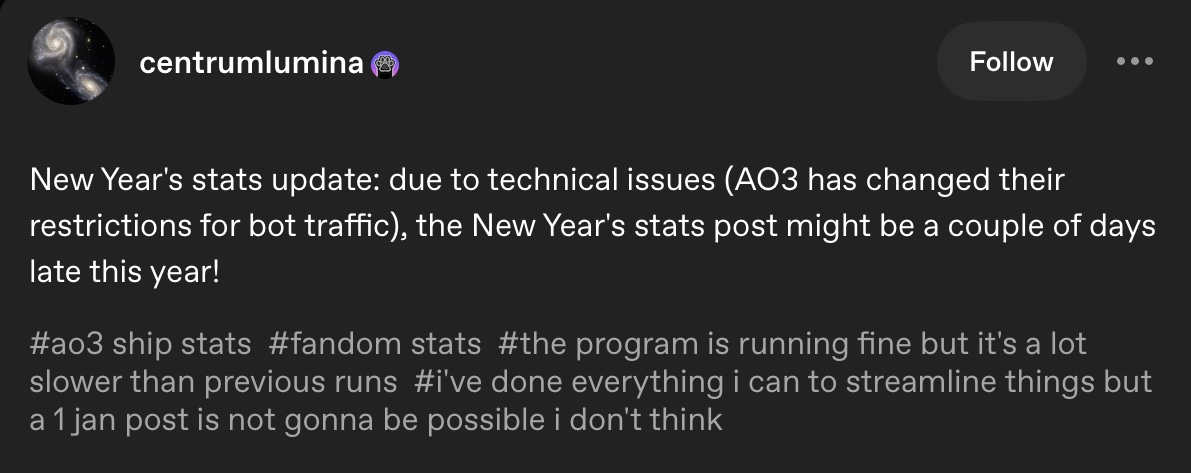The height and width of the screenshot is (473, 1191).
Task: Open the post options three-dot menu
Action: point(1134,62)
